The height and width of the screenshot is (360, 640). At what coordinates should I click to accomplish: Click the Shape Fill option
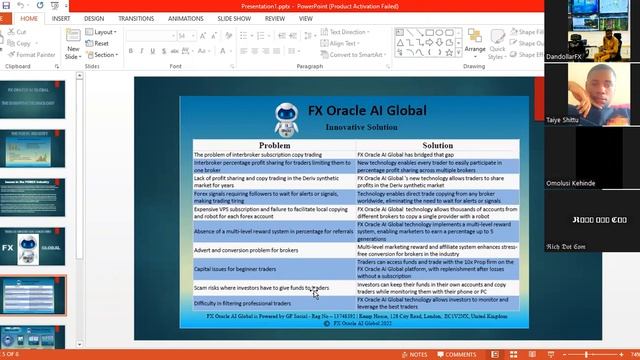pos(527,32)
